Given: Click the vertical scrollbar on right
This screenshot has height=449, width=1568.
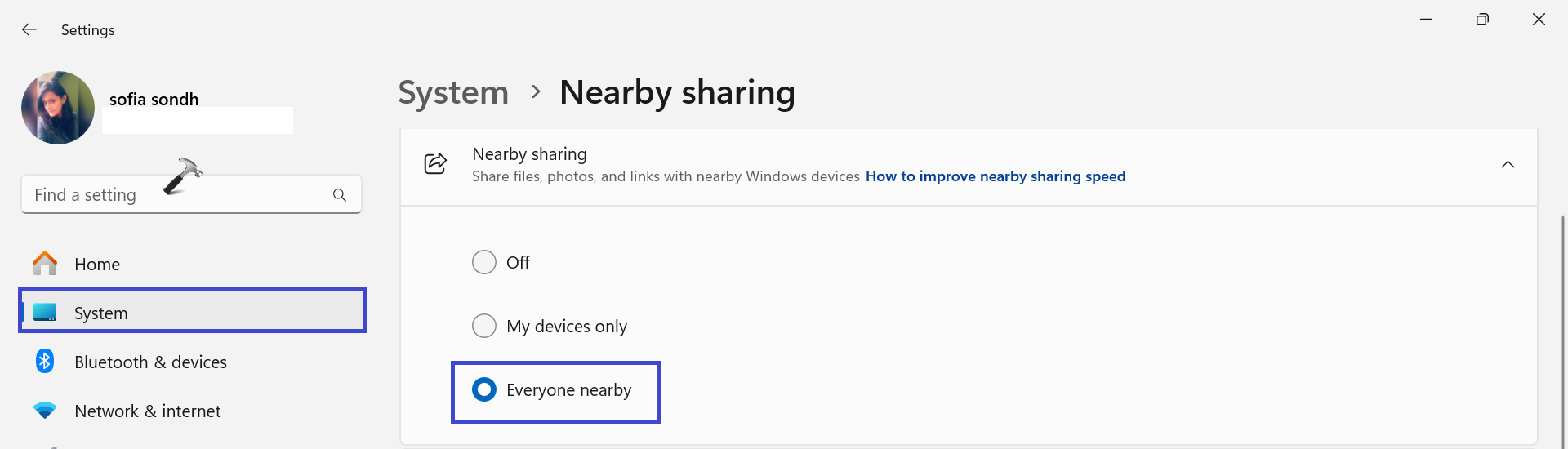Looking at the screenshot, I should 1563,327.
